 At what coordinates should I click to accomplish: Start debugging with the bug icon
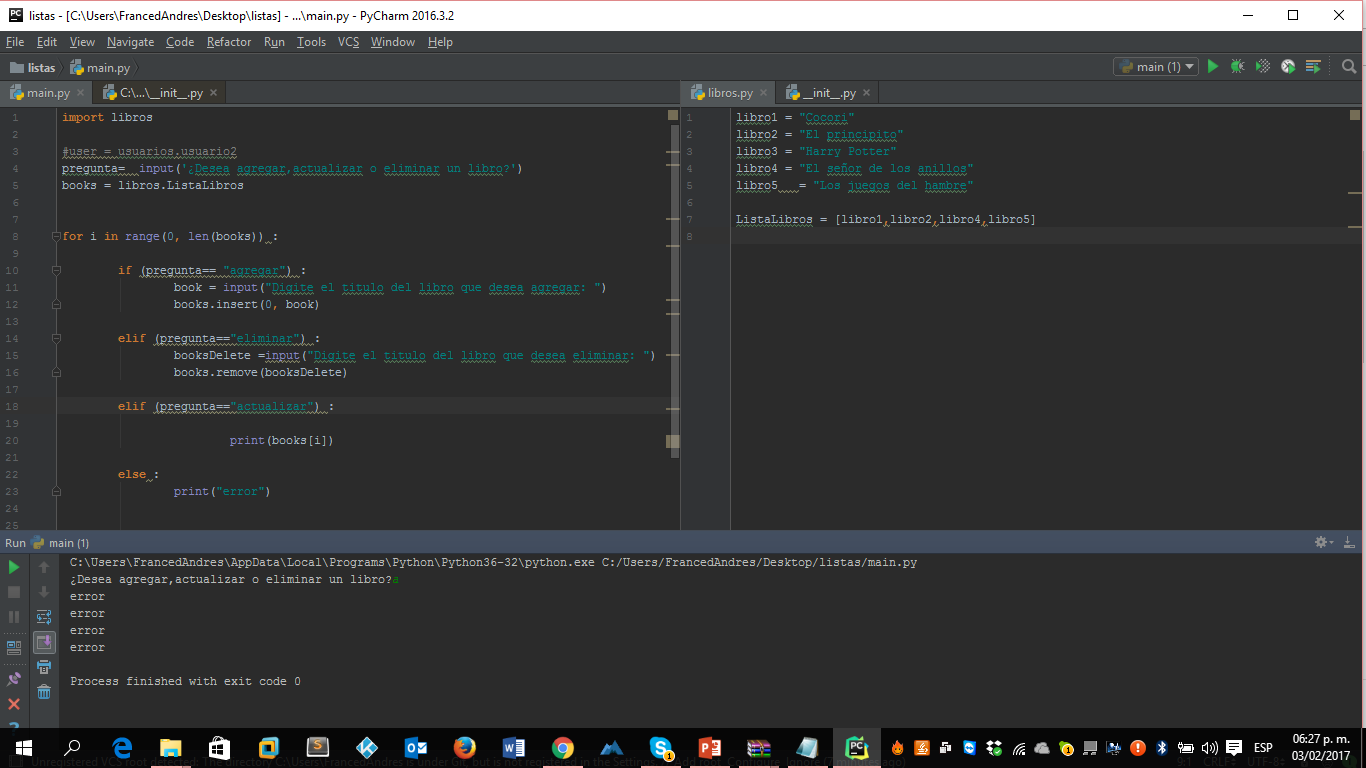pos(1237,67)
